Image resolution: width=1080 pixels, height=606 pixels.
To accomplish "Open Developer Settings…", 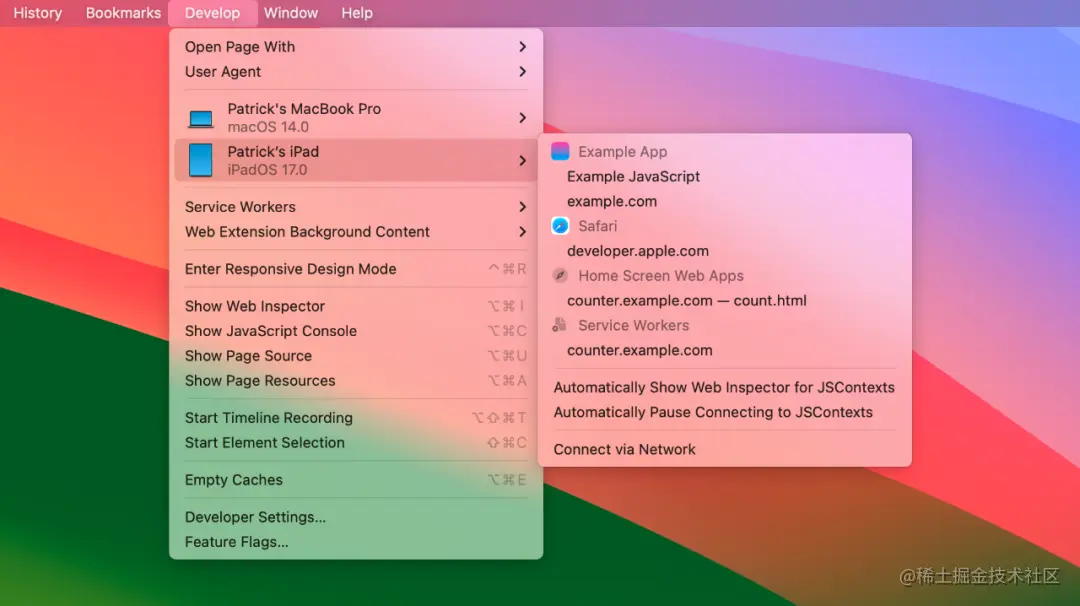I will click(355, 517).
